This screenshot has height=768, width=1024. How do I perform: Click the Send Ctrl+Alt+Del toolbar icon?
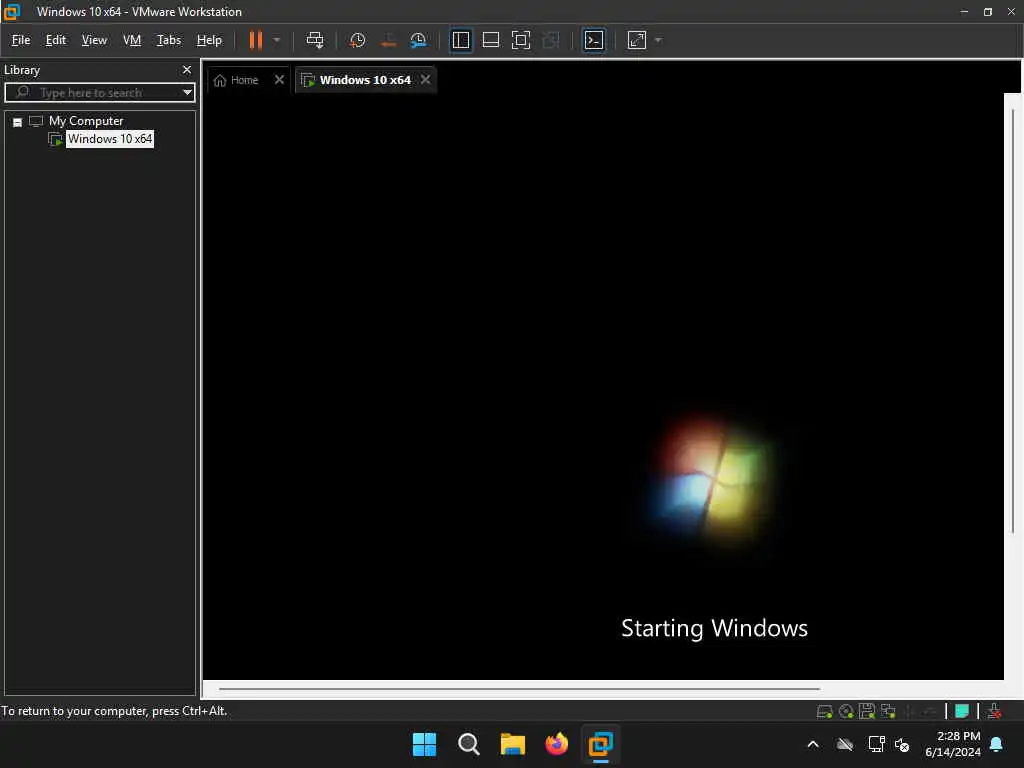click(315, 40)
